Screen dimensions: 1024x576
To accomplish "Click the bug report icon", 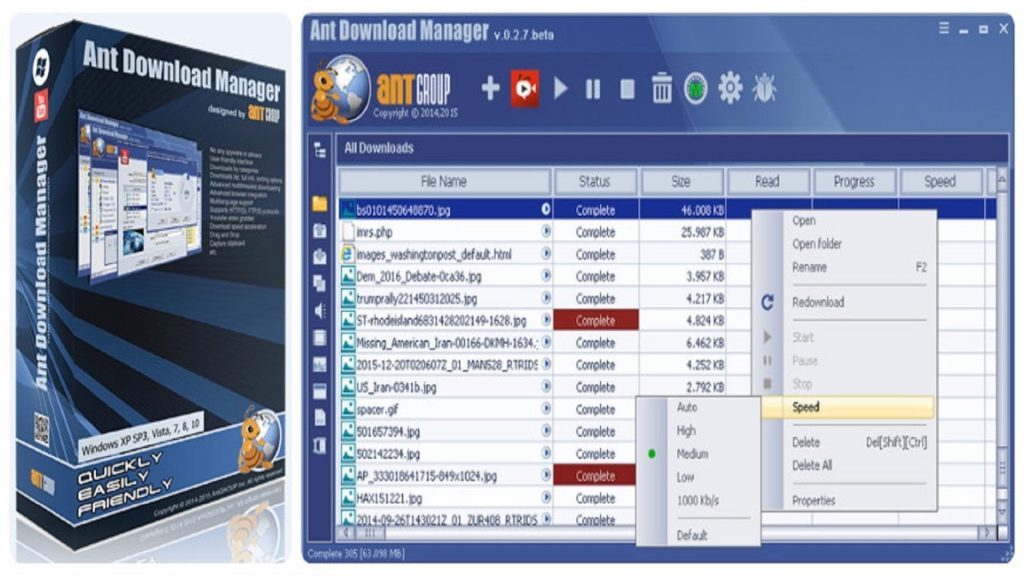I will 765,89.
